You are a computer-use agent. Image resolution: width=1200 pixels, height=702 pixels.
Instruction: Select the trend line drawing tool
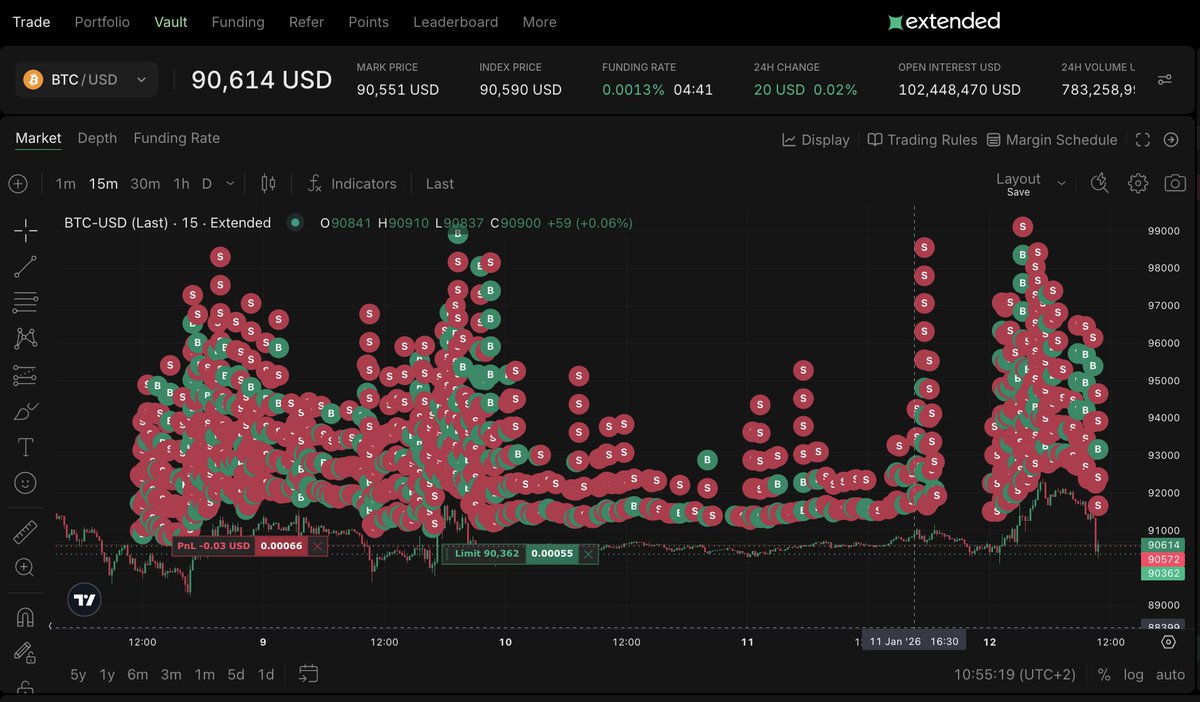tap(26, 266)
